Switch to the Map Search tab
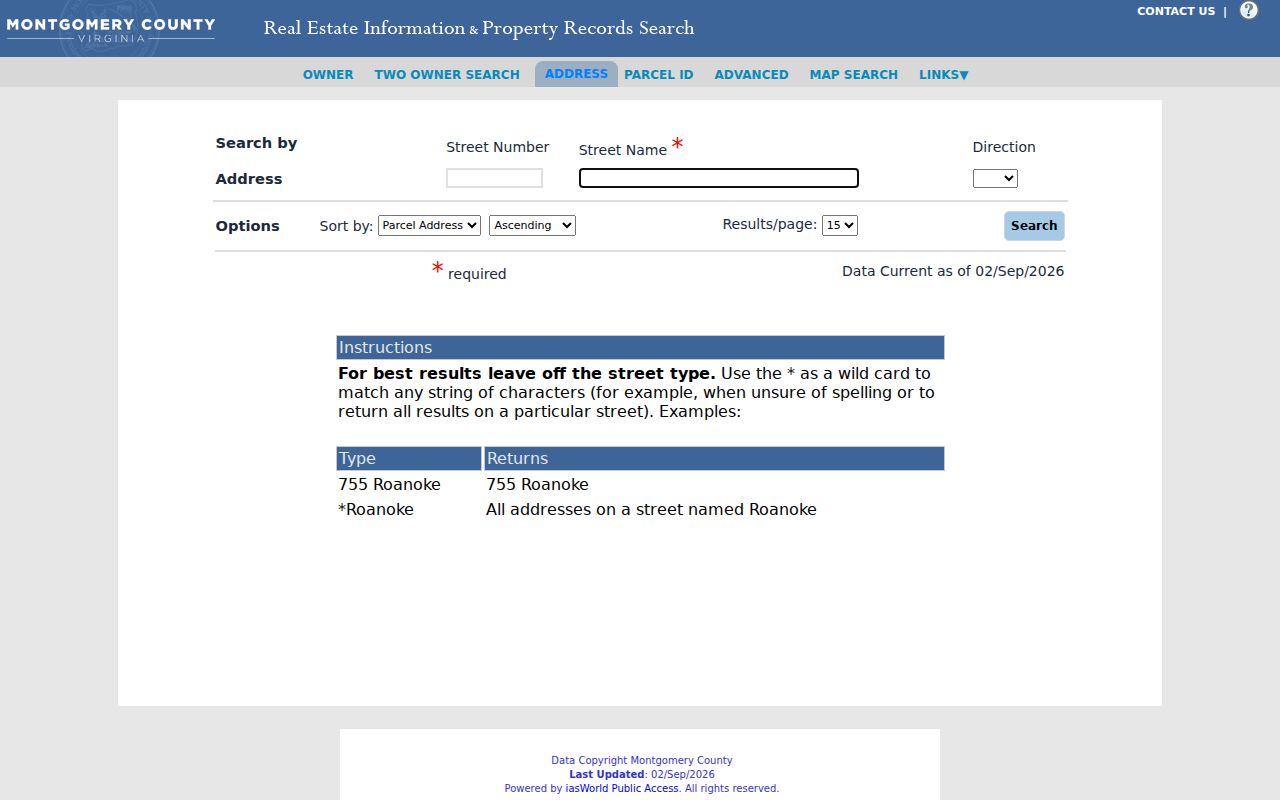The width and height of the screenshot is (1280, 800). (x=854, y=75)
